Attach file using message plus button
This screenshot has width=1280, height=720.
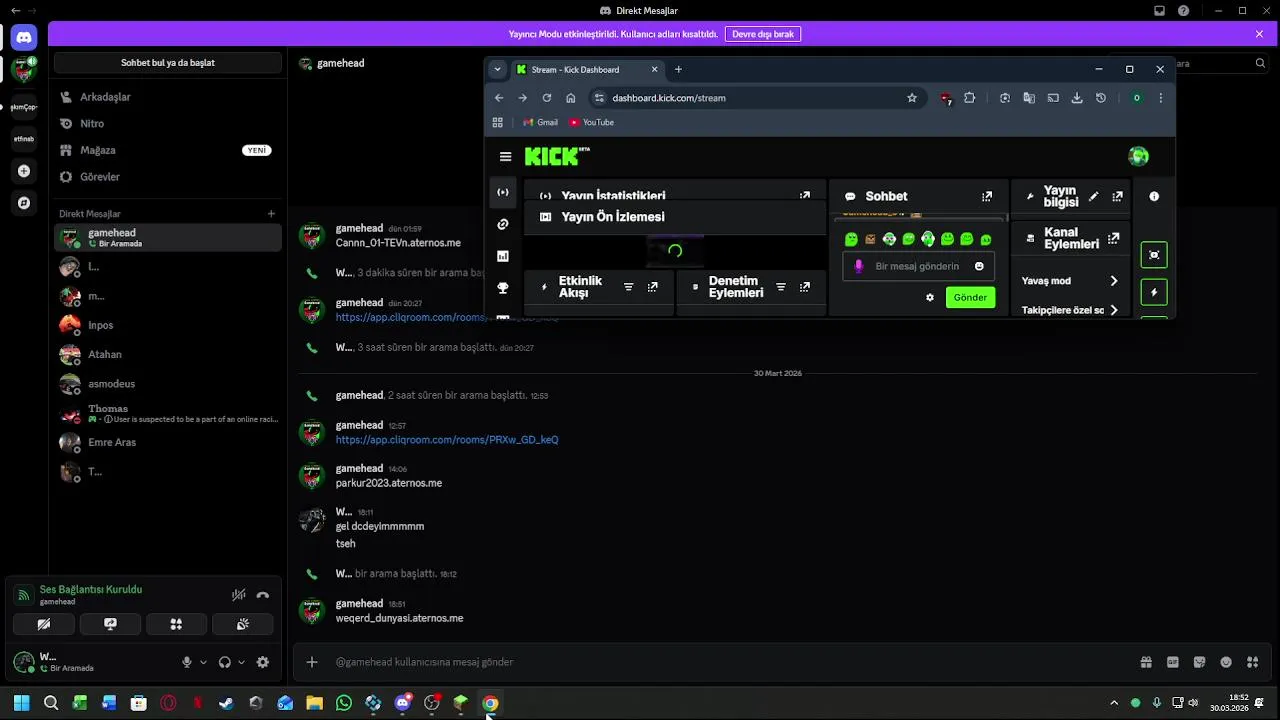coord(312,662)
